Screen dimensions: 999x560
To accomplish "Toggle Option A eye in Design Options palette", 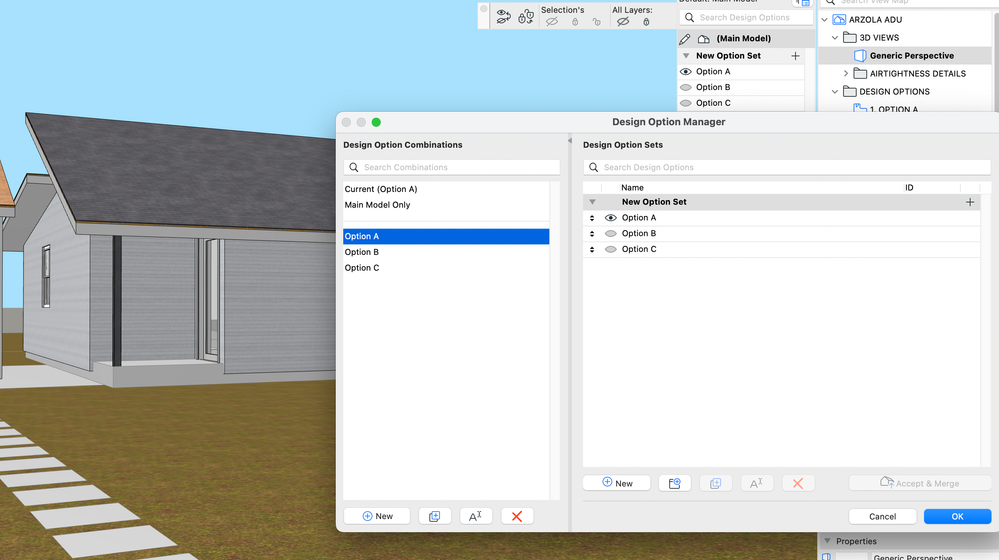I will click(x=686, y=72).
